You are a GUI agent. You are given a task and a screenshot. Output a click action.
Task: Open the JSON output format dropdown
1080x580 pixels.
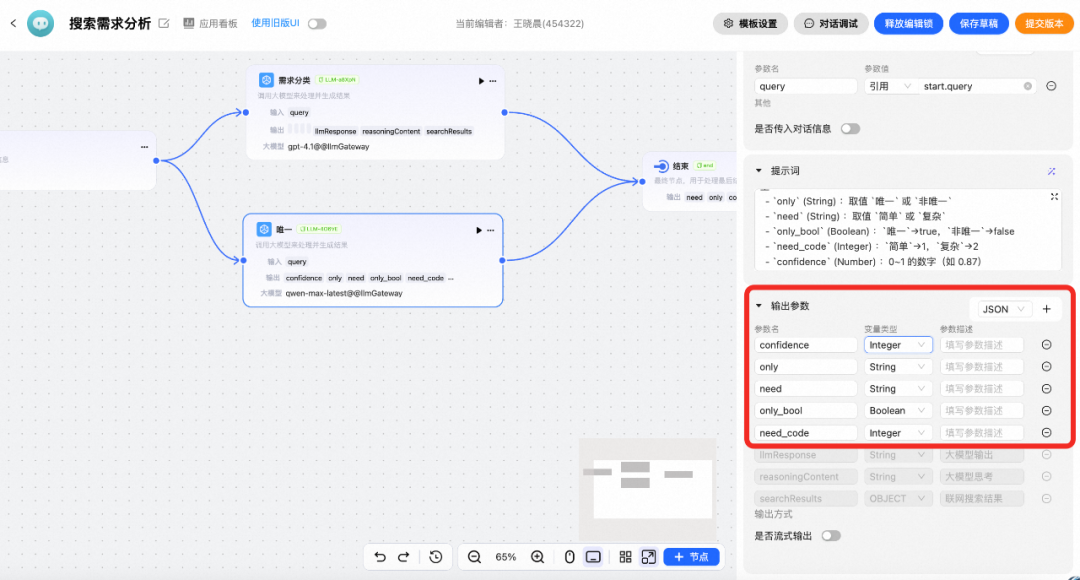[1002, 309]
